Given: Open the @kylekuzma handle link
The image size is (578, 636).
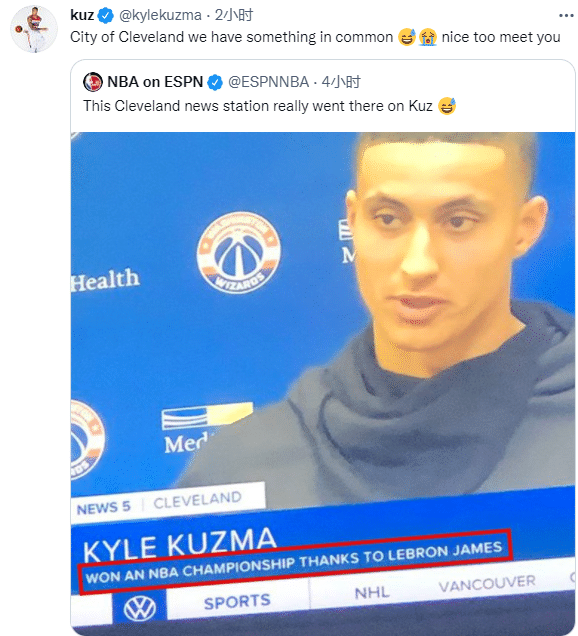Looking at the screenshot, I should point(160,15).
